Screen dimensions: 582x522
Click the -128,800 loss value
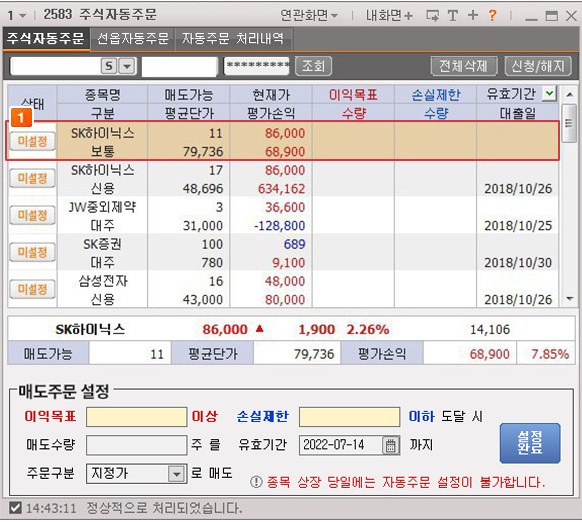point(279,225)
